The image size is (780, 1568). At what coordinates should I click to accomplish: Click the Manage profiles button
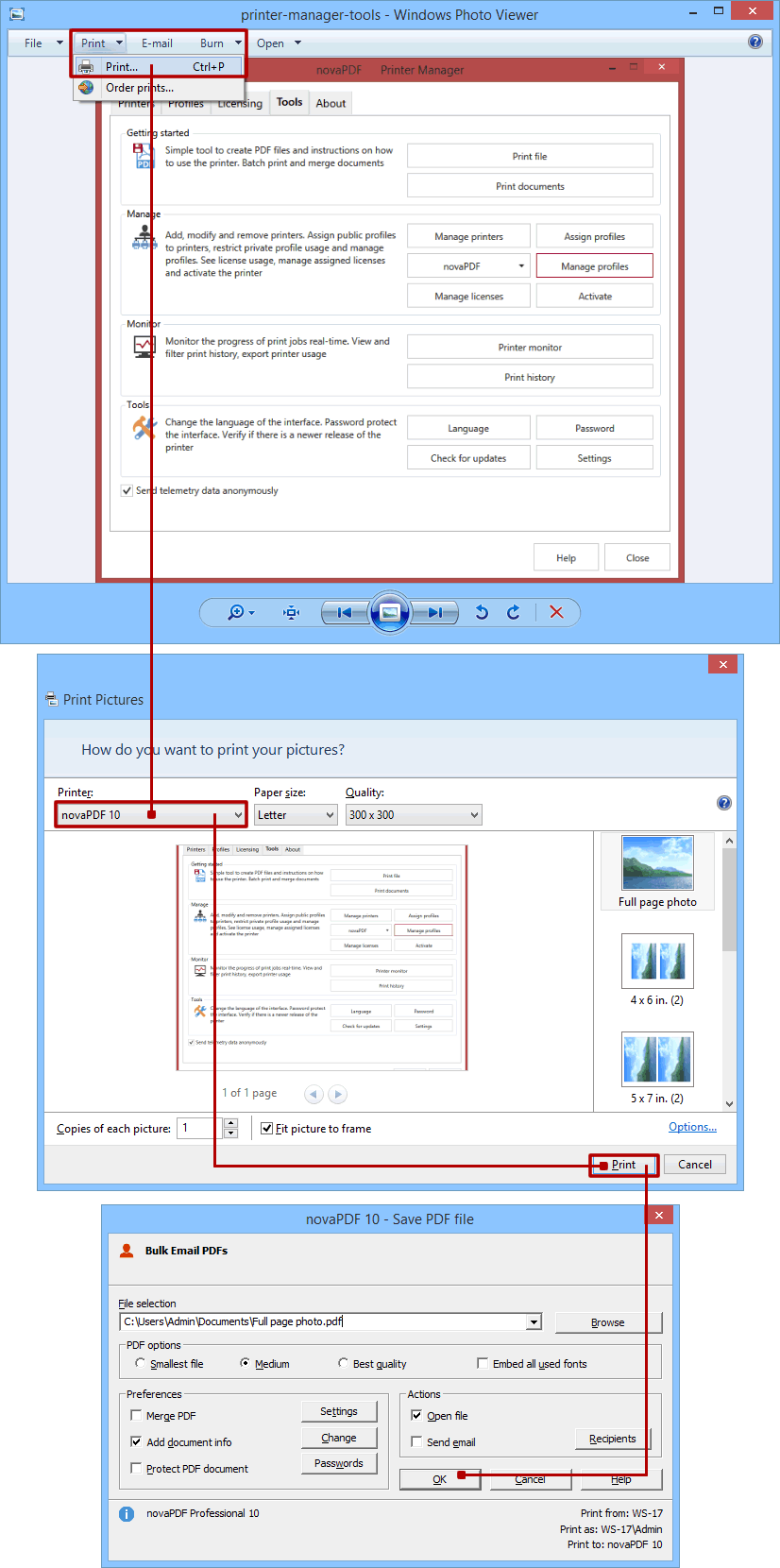[x=595, y=266]
